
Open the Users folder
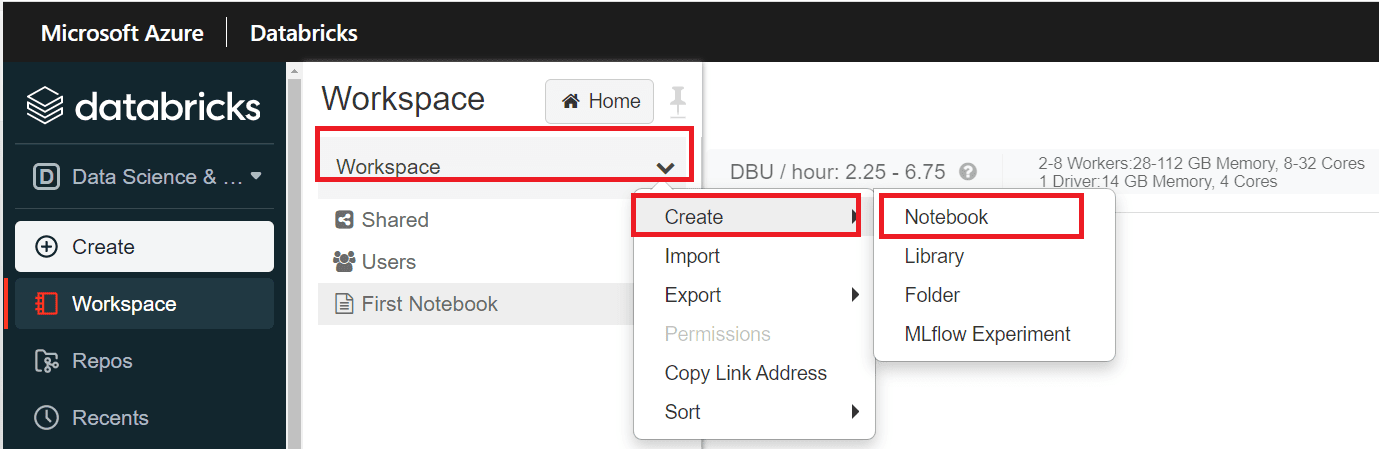click(388, 262)
